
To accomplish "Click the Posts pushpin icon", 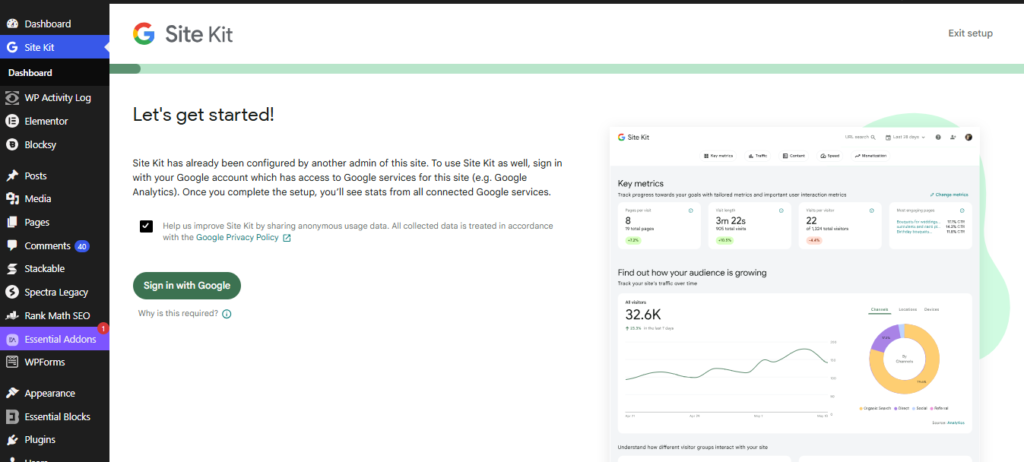I will point(12,176).
